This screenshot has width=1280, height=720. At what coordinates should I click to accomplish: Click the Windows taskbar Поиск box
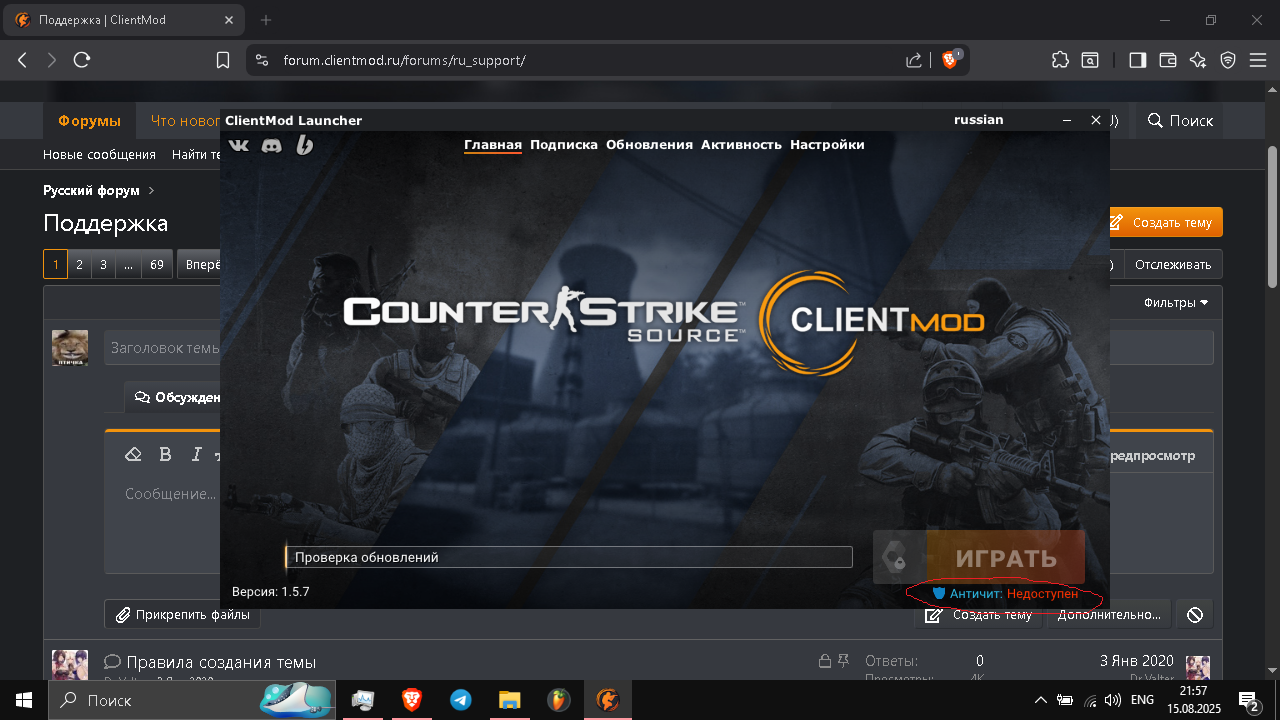pos(190,700)
